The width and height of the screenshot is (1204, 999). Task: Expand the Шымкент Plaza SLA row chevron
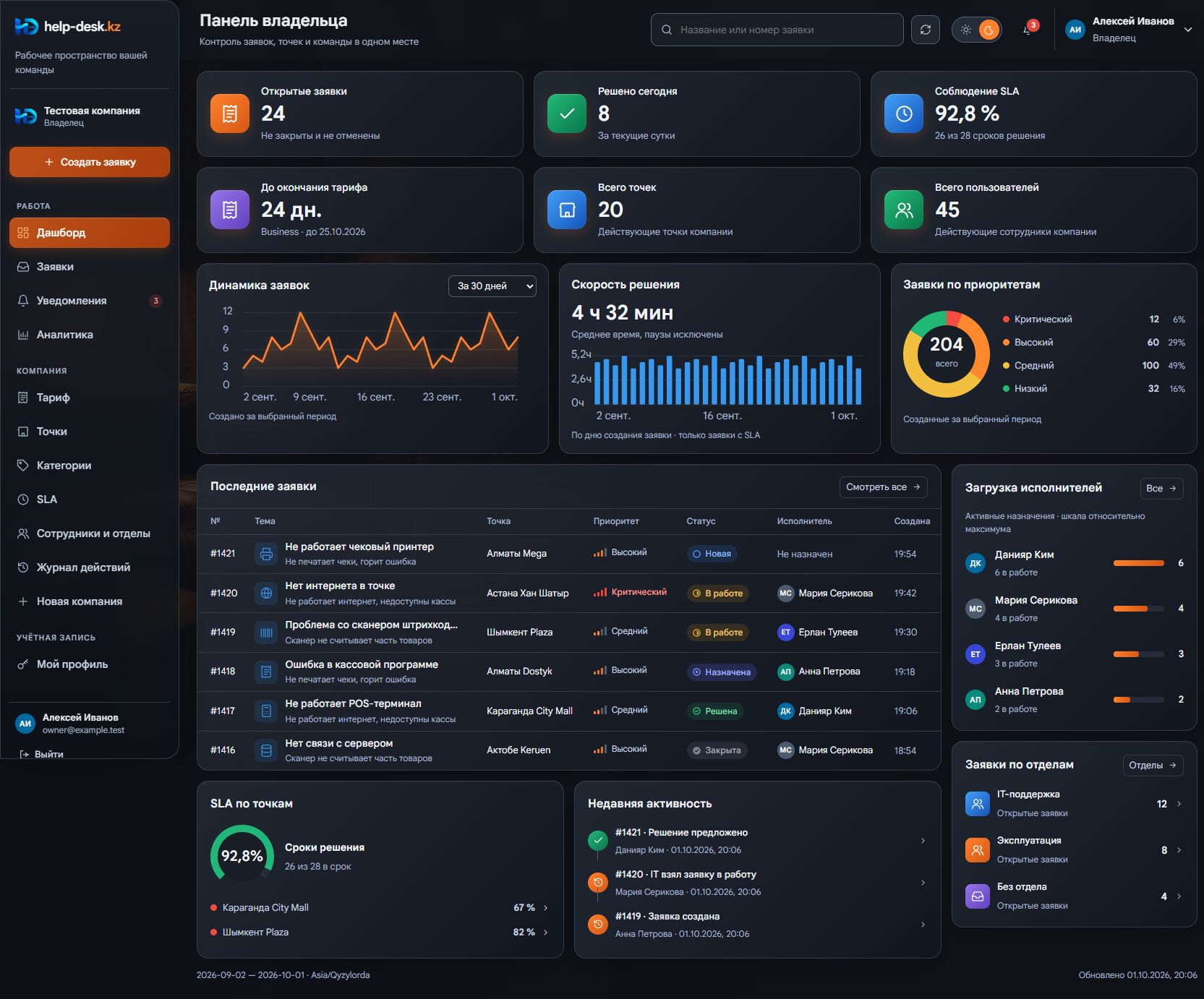(x=545, y=932)
